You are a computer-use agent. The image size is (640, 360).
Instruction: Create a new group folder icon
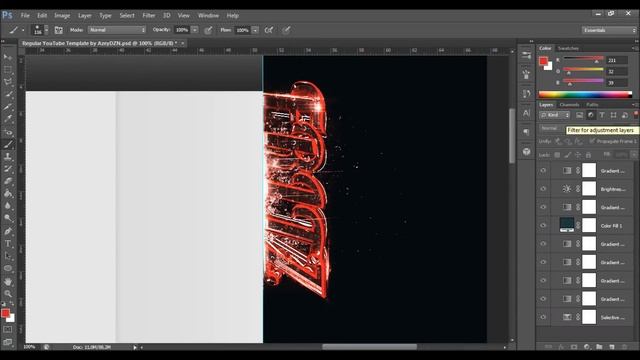(x=599, y=347)
